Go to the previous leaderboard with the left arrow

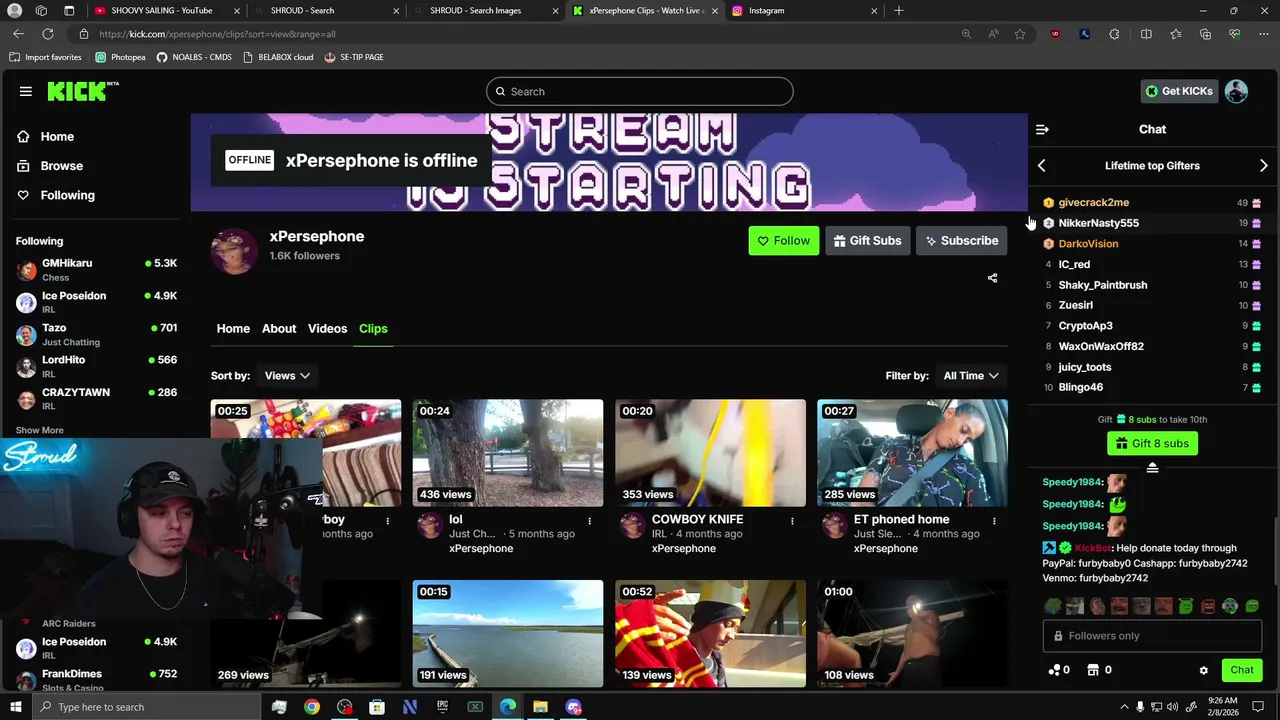pos(1042,166)
